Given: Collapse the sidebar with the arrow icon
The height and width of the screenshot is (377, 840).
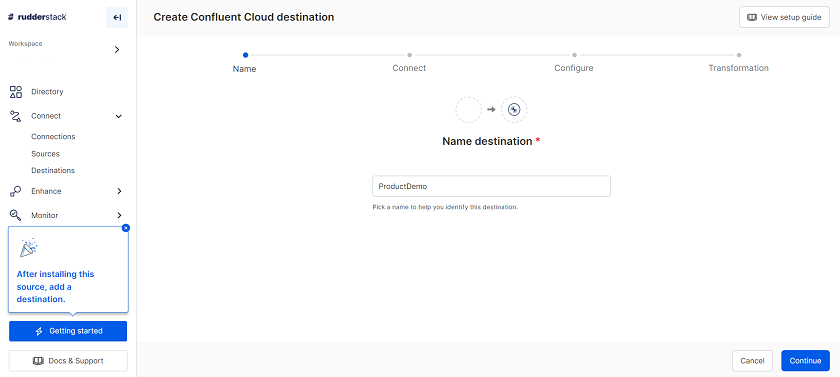Looking at the screenshot, I should [x=117, y=18].
